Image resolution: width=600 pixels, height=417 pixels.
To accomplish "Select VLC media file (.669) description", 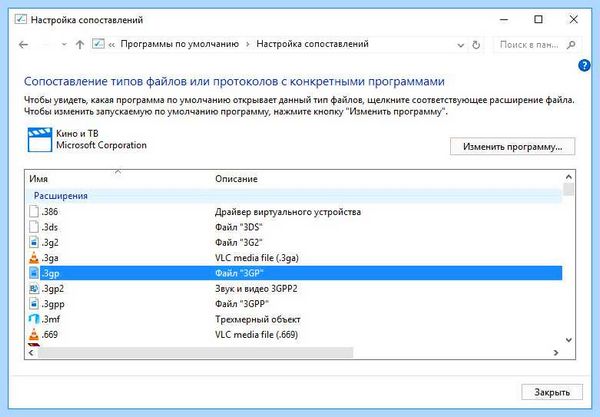I will pyautogui.click(x=256, y=334).
